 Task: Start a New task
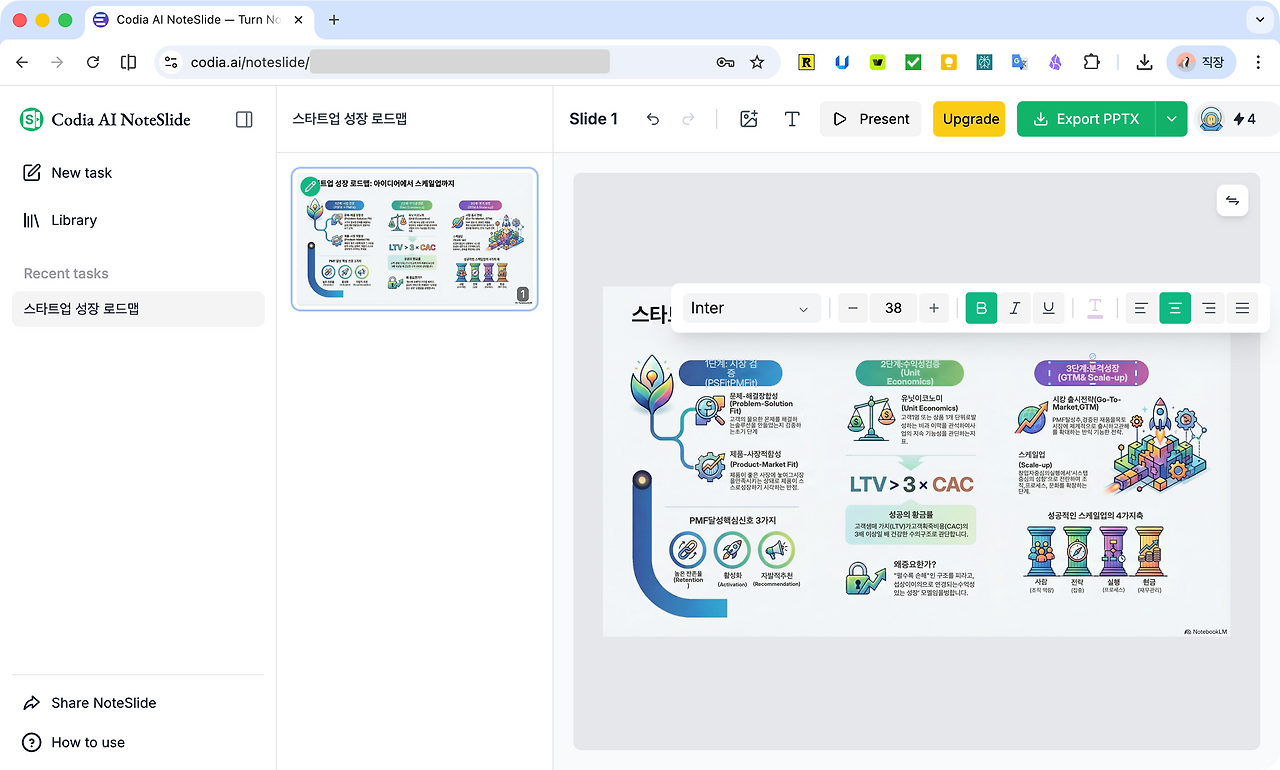point(67,173)
